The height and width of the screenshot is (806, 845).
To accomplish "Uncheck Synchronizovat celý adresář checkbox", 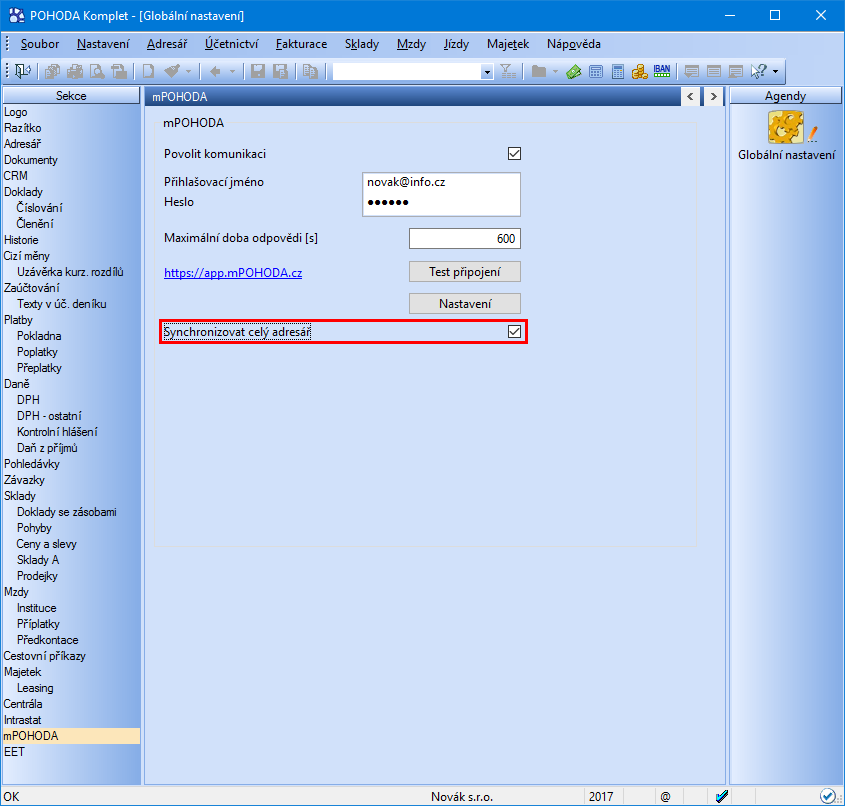I will click(515, 331).
